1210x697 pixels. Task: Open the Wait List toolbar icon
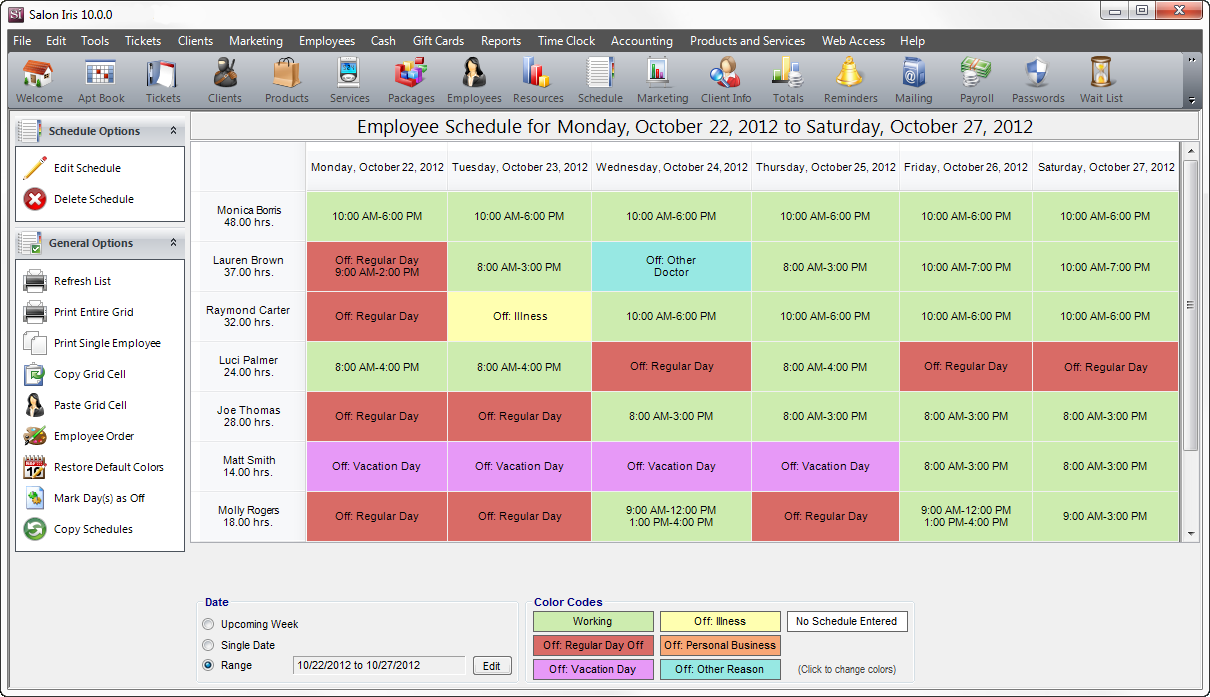(x=1101, y=81)
